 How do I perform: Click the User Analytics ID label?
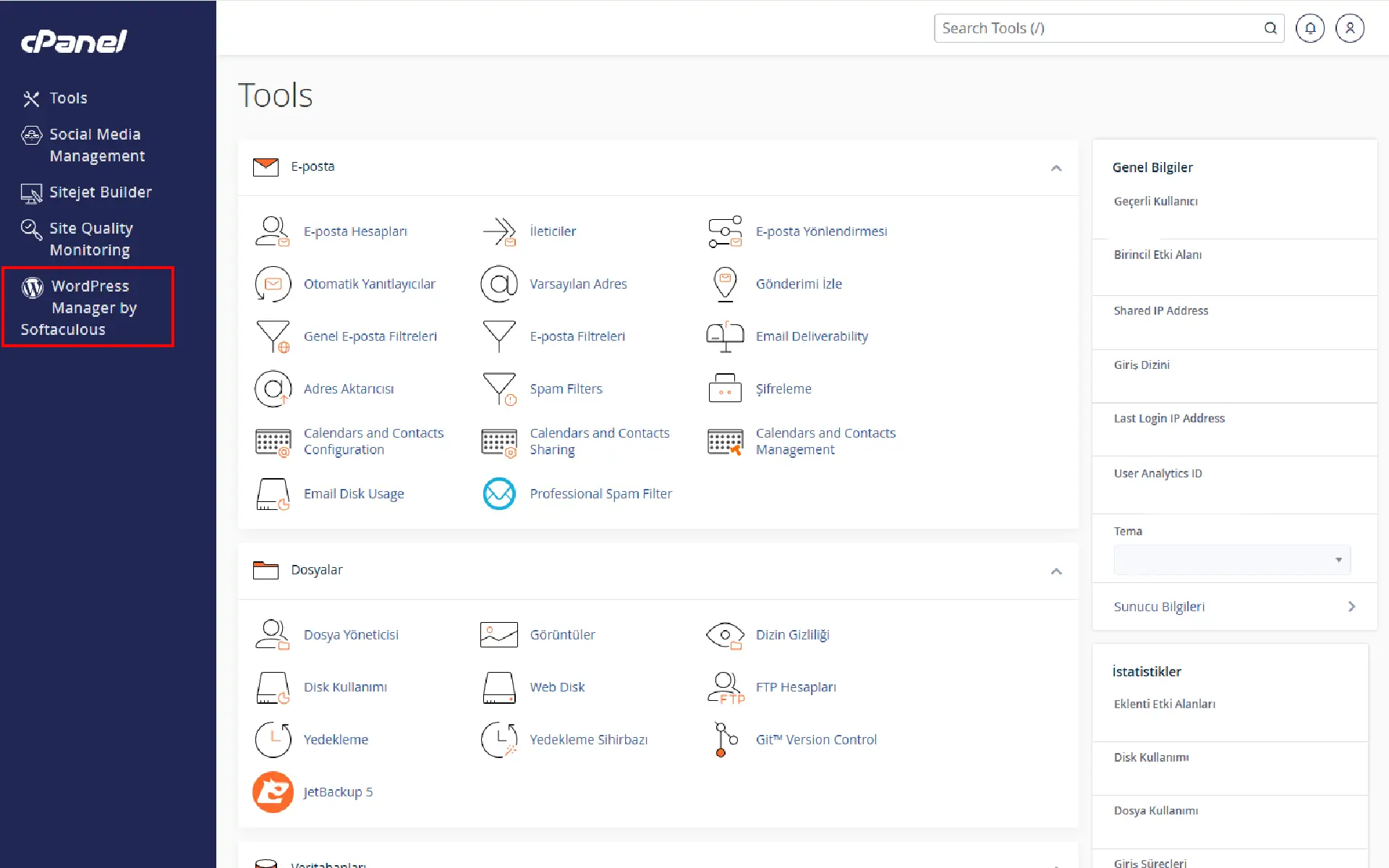1157,474
